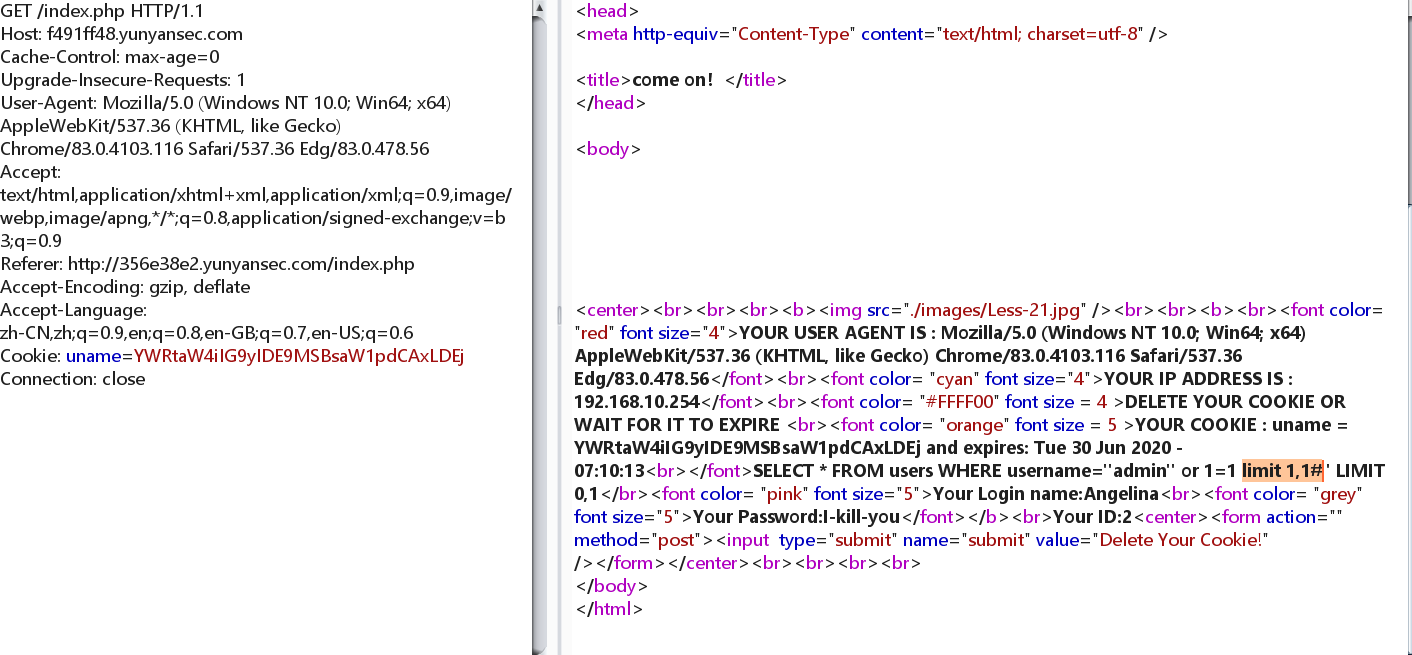This screenshot has width=1412, height=655.
Task: Click the closing </html> tag
Action: (x=609, y=609)
